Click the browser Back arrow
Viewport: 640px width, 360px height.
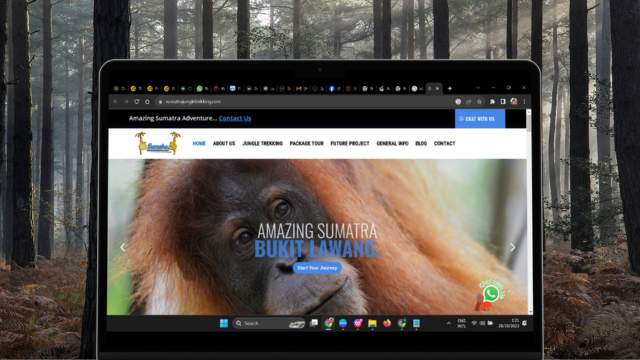(116, 102)
